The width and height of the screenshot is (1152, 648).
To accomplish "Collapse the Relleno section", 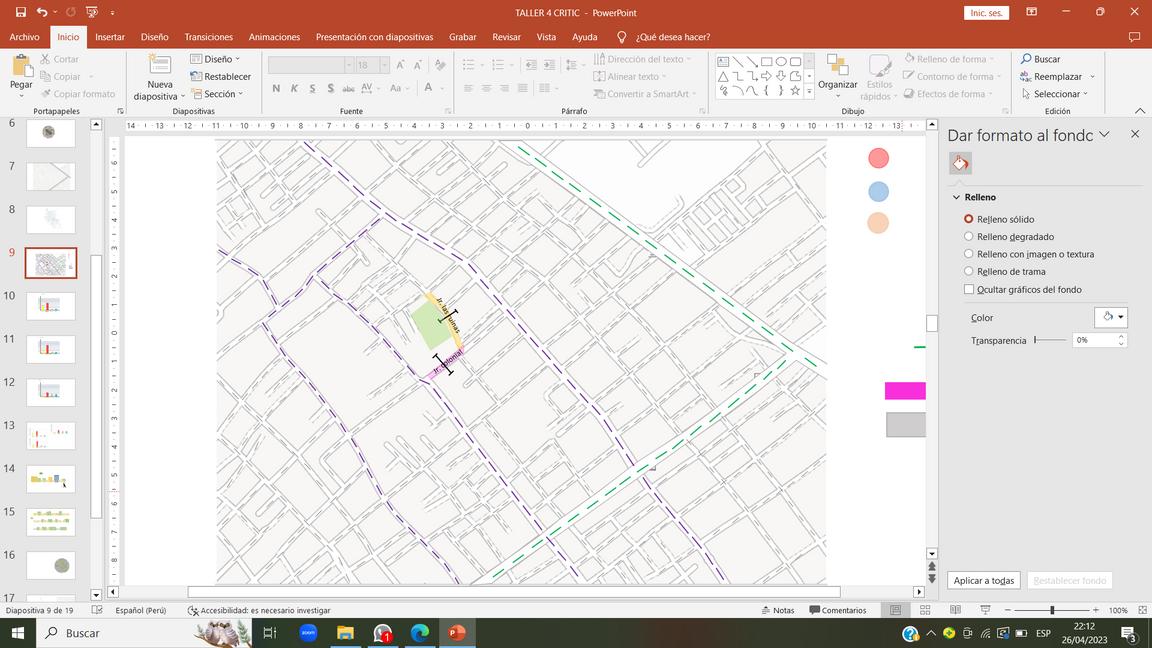I will [956, 198].
